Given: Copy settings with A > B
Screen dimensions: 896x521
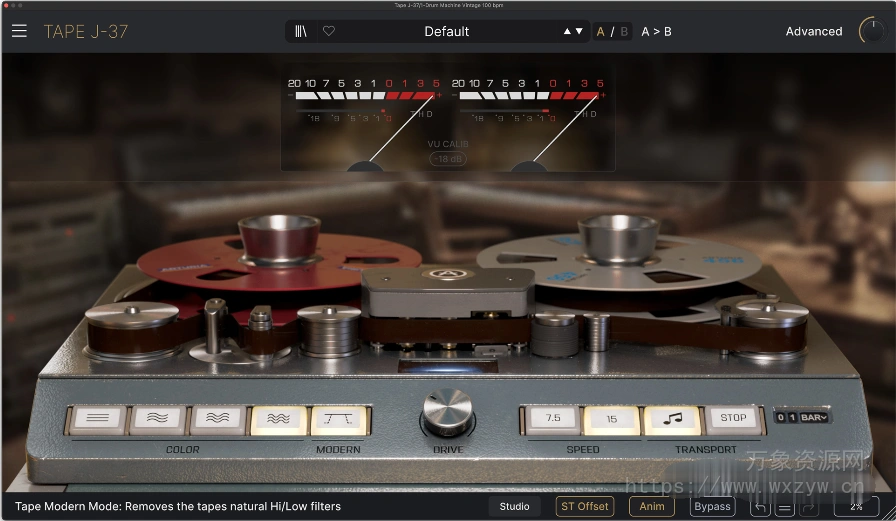Looking at the screenshot, I should [656, 31].
